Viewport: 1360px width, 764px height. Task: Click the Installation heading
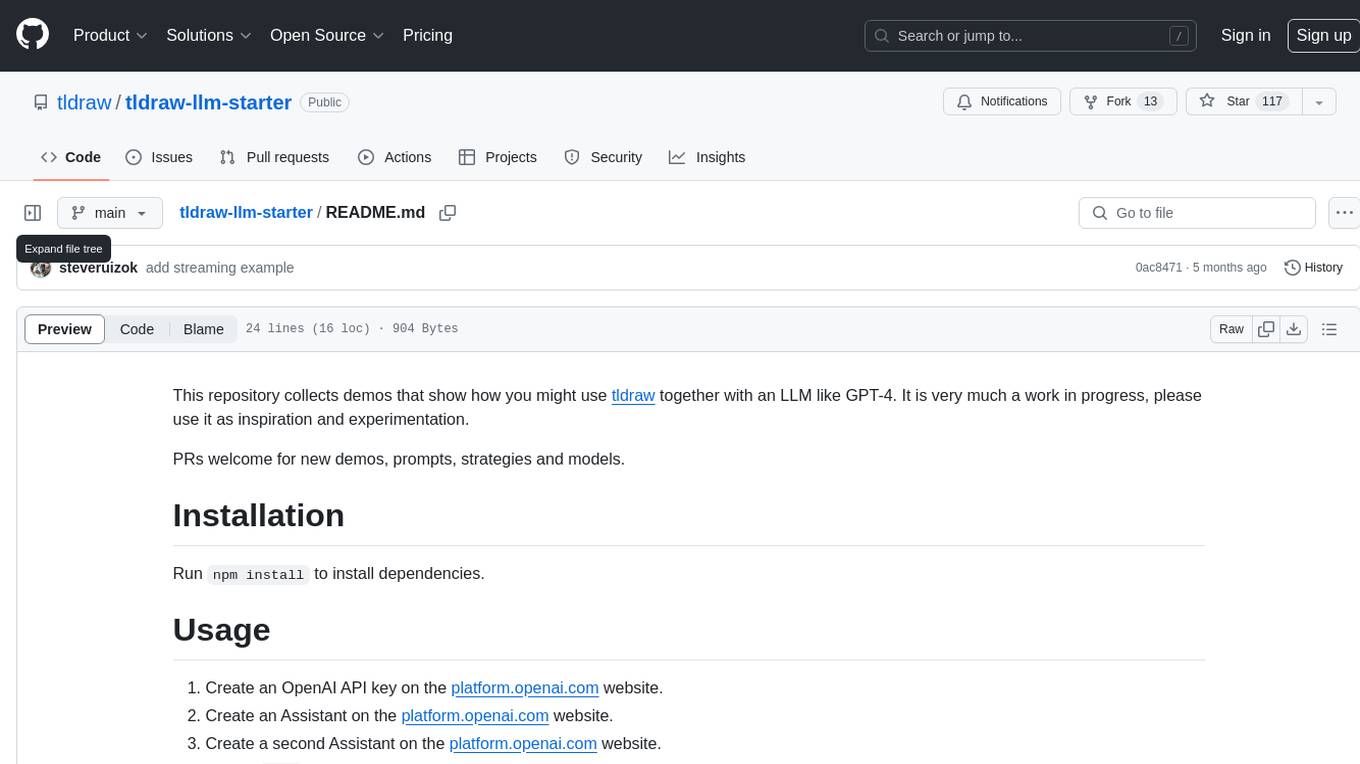pyautogui.click(x=258, y=515)
